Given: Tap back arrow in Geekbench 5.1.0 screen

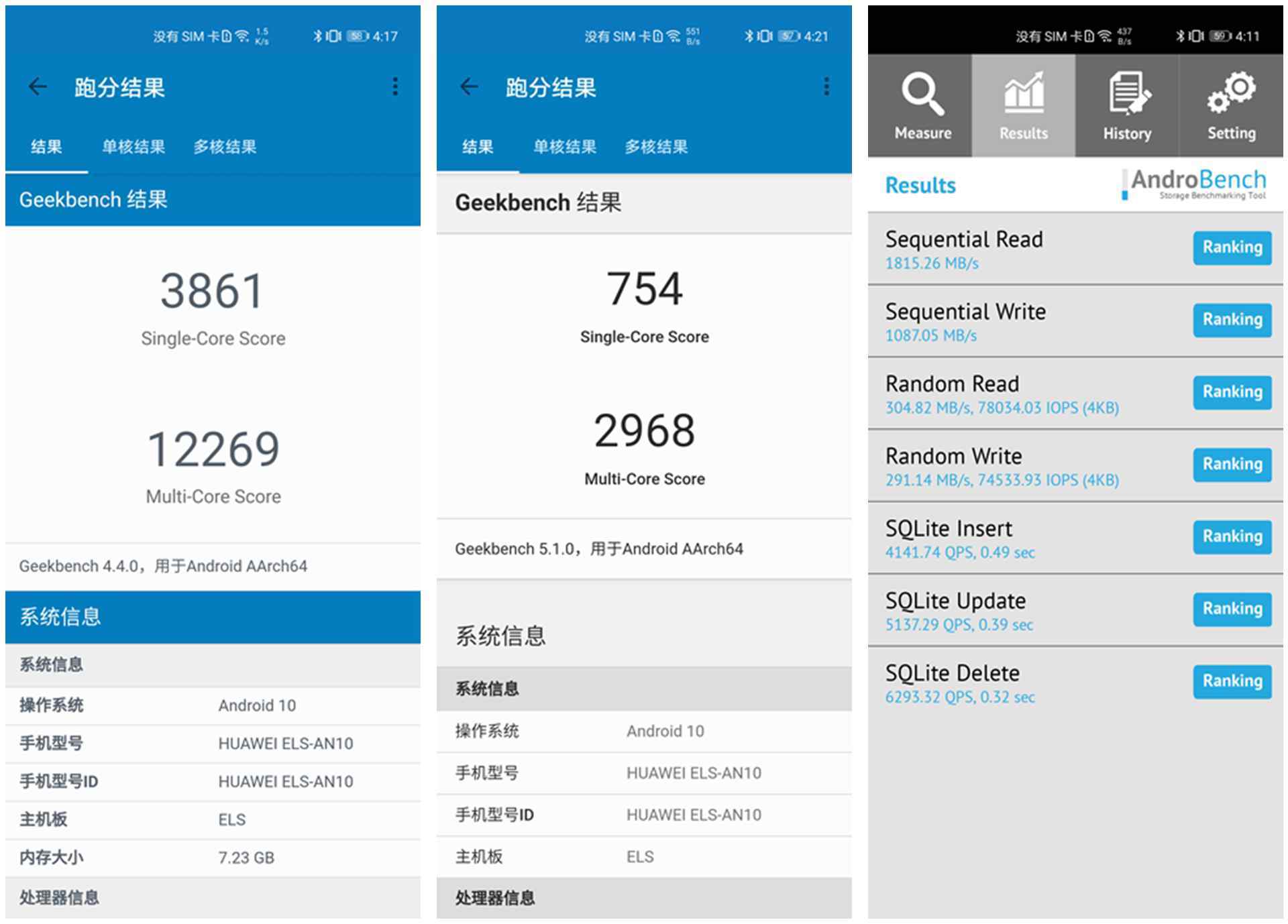Looking at the screenshot, I should click(470, 86).
